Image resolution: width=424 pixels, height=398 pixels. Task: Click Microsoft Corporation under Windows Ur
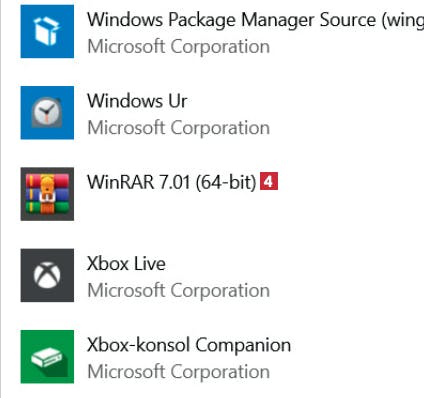[179, 128]
